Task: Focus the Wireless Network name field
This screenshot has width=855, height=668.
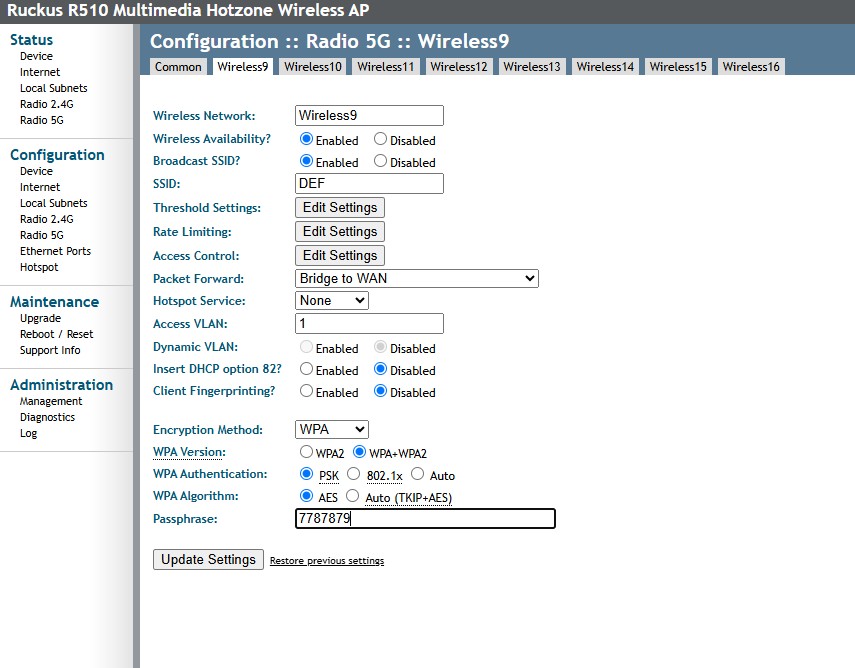Action: coord(369,116)
